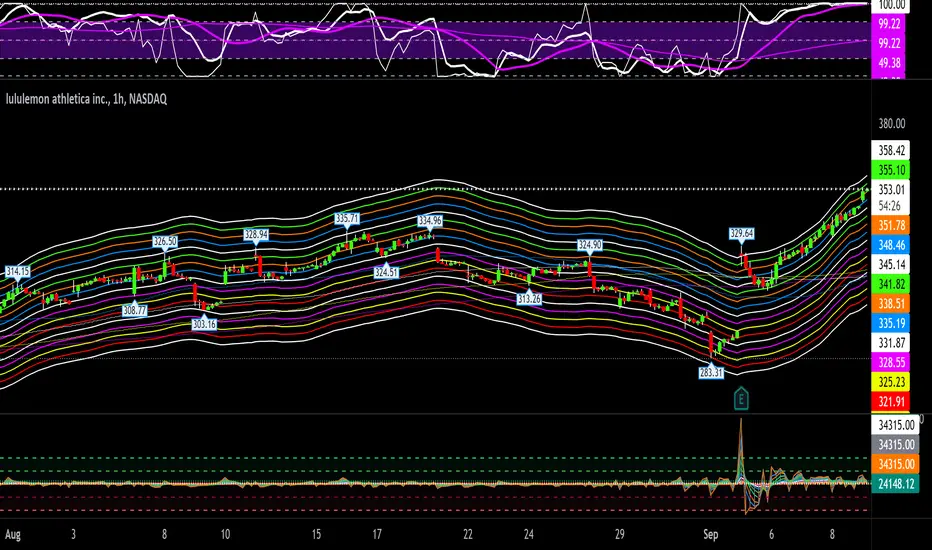Click the 355.10 green price scale label

pos(891,170)
